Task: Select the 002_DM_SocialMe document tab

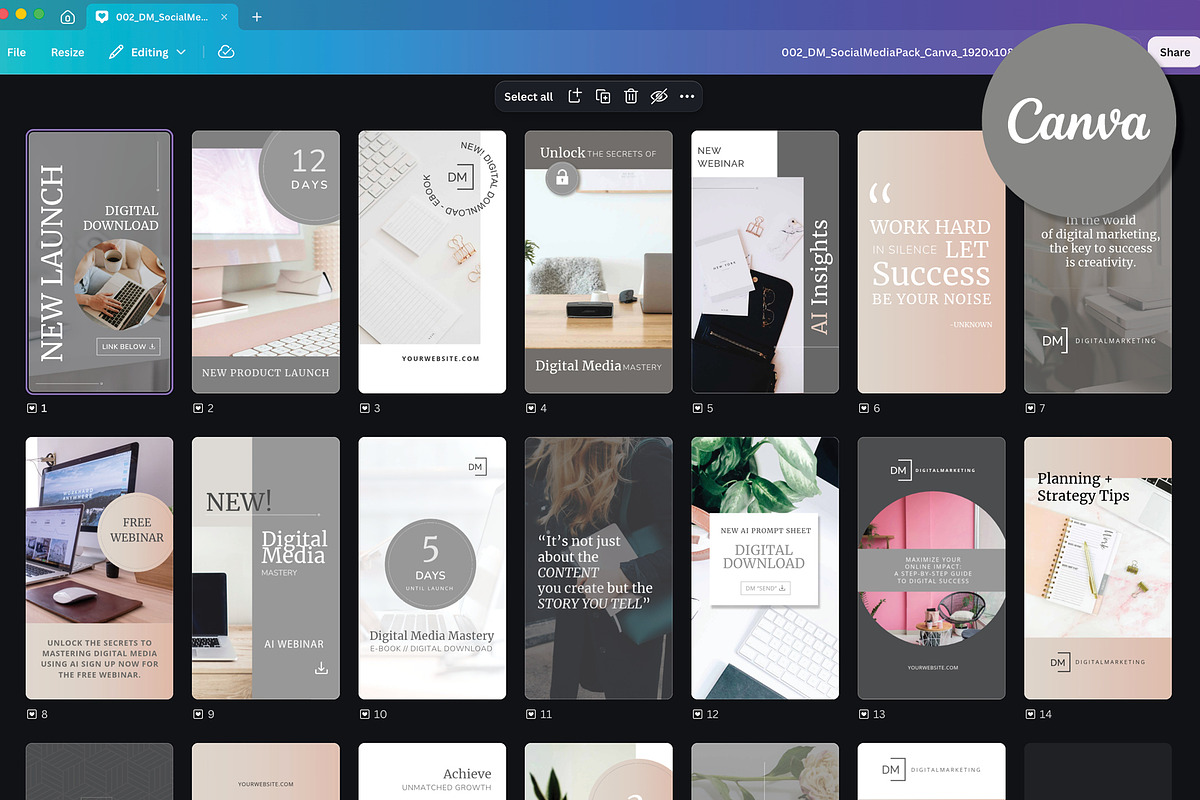Action: (x=161, y=17)
